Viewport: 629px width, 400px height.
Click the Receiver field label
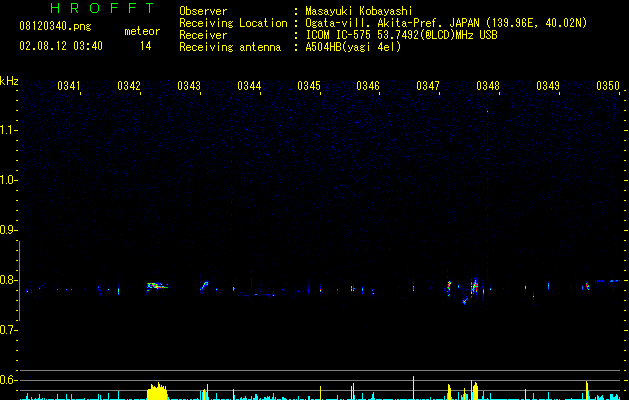tap(203, 35)
